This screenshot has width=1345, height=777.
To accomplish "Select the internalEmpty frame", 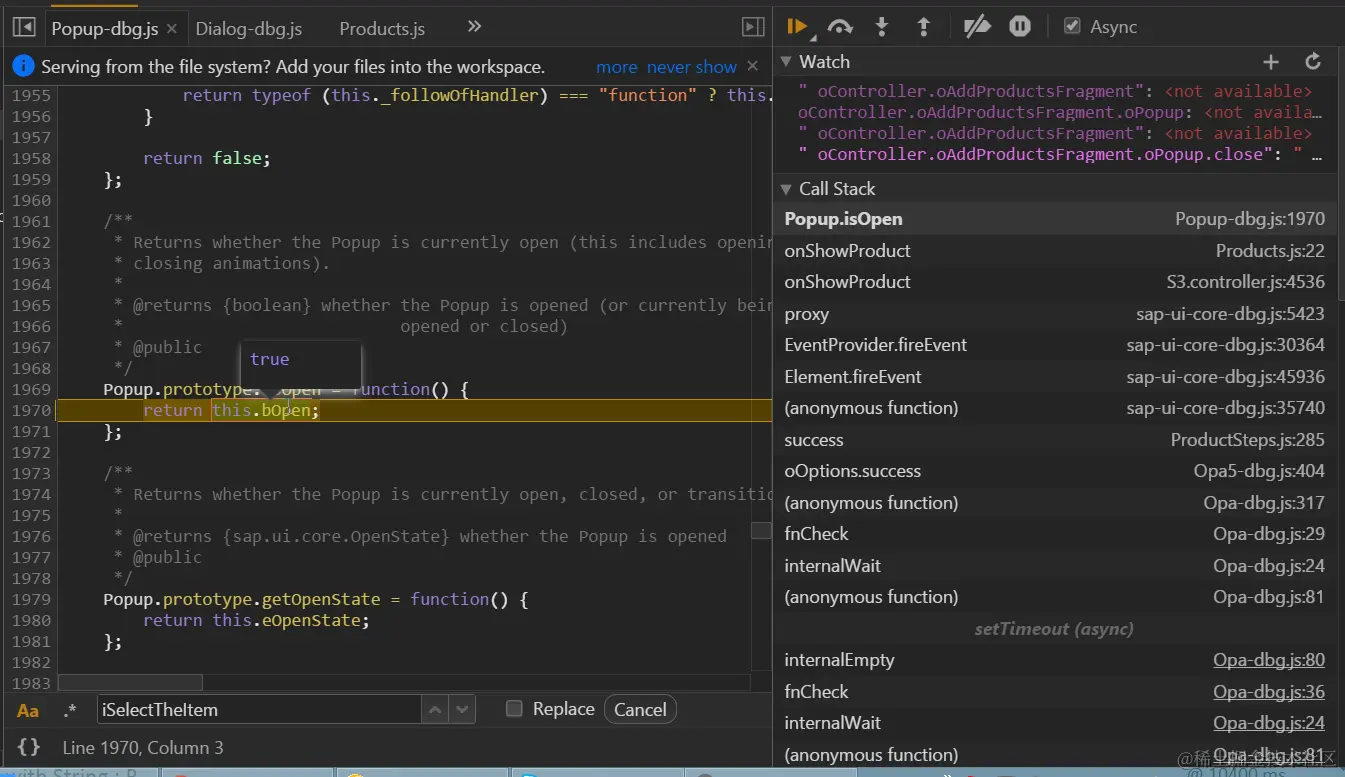I will pos(1055,660).
